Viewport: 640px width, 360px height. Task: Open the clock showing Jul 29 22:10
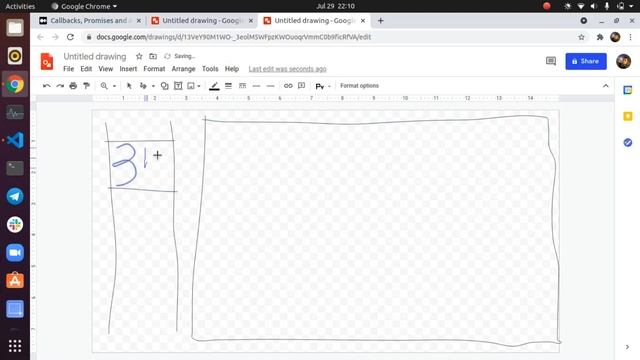336,6
